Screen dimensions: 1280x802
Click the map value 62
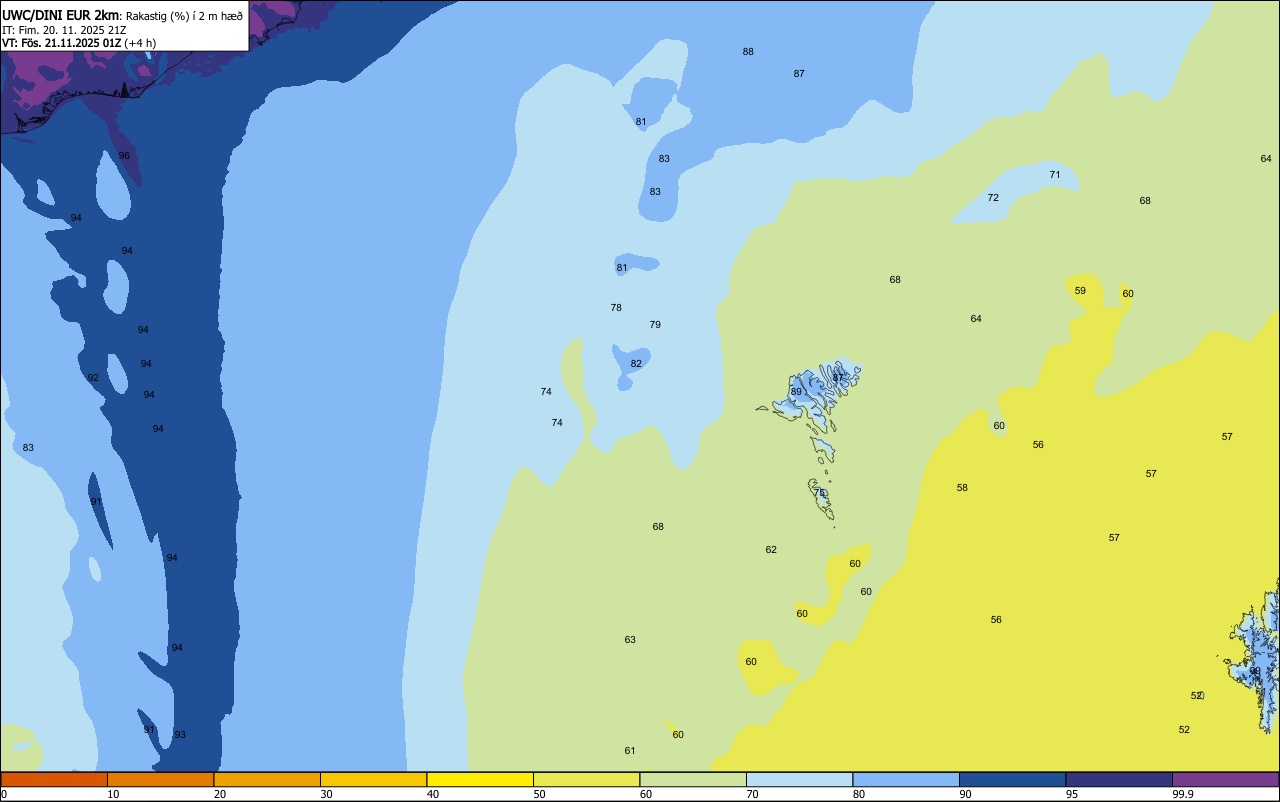[771, 550]
